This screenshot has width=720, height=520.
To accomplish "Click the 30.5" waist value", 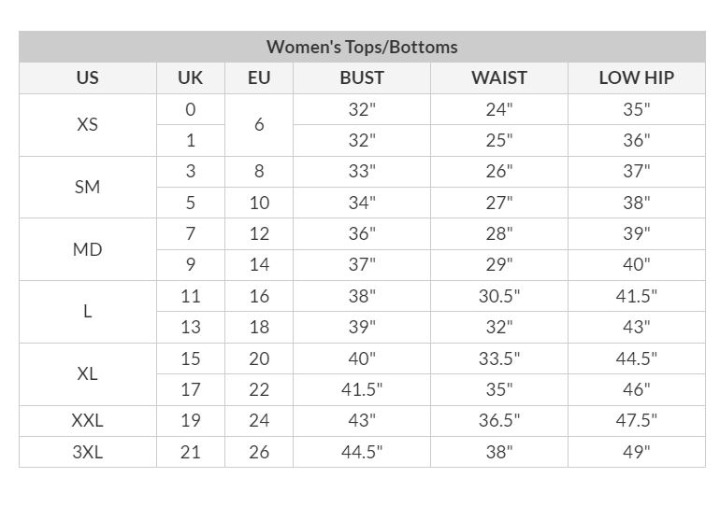I will pos(499,296).
